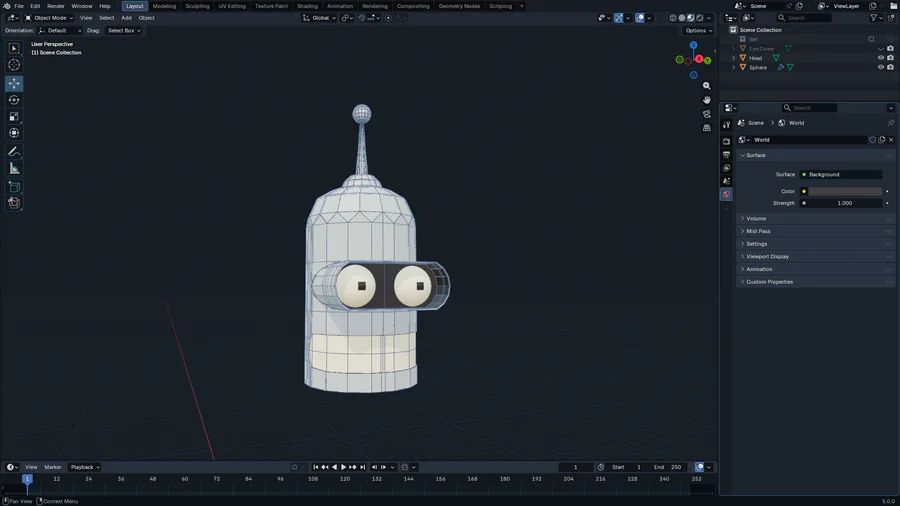Open the Global transform orientation dropdown
Image resolution: width=900 pixels, height=506 pixels.
click(x=320, y=18)
